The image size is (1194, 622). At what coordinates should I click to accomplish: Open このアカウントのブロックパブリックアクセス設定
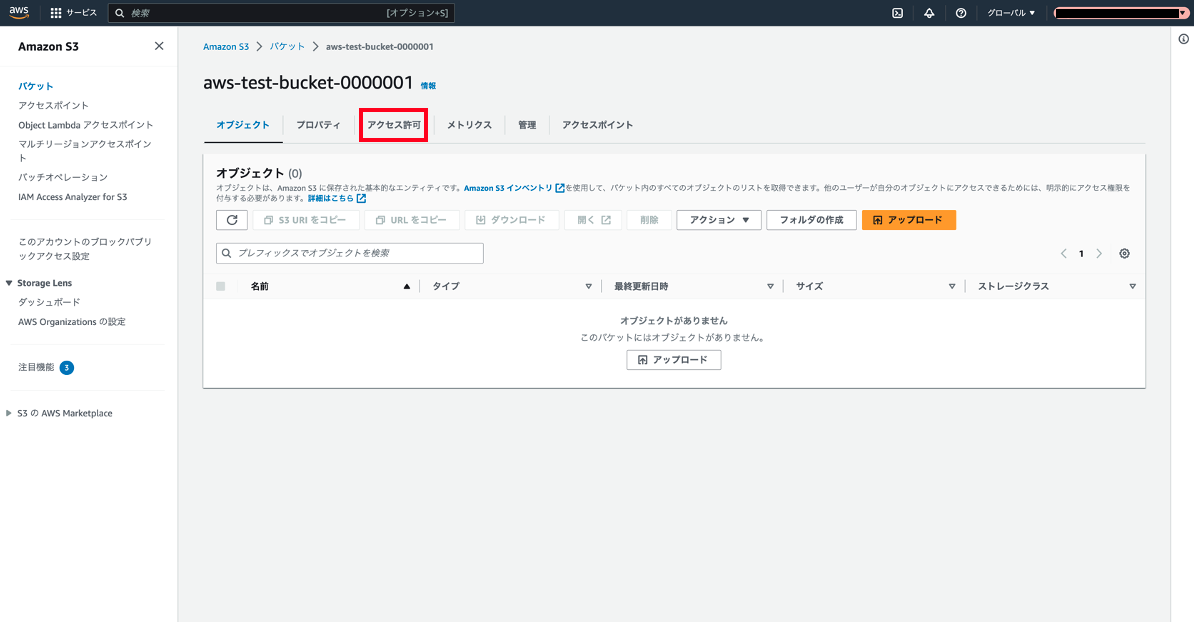pos(85,249)
